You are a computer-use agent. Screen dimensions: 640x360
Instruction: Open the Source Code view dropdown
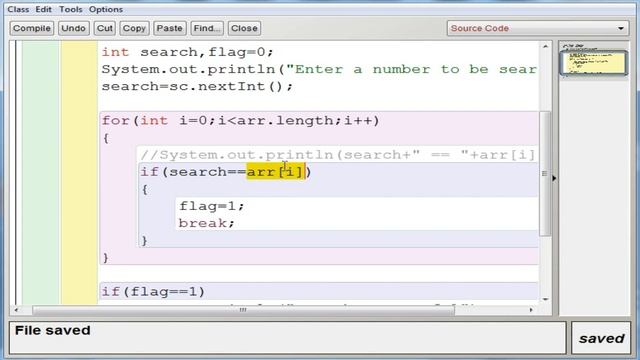point(538,28)
